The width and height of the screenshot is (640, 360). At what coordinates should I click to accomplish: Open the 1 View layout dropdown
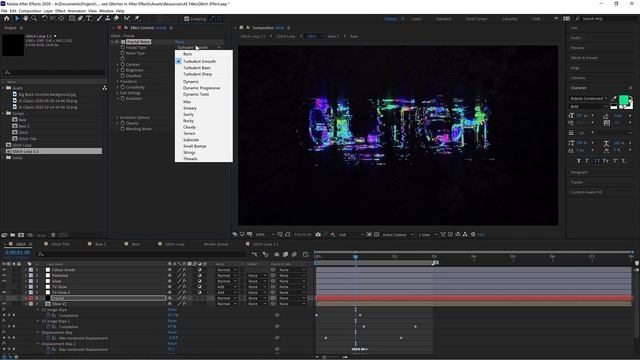427,235
